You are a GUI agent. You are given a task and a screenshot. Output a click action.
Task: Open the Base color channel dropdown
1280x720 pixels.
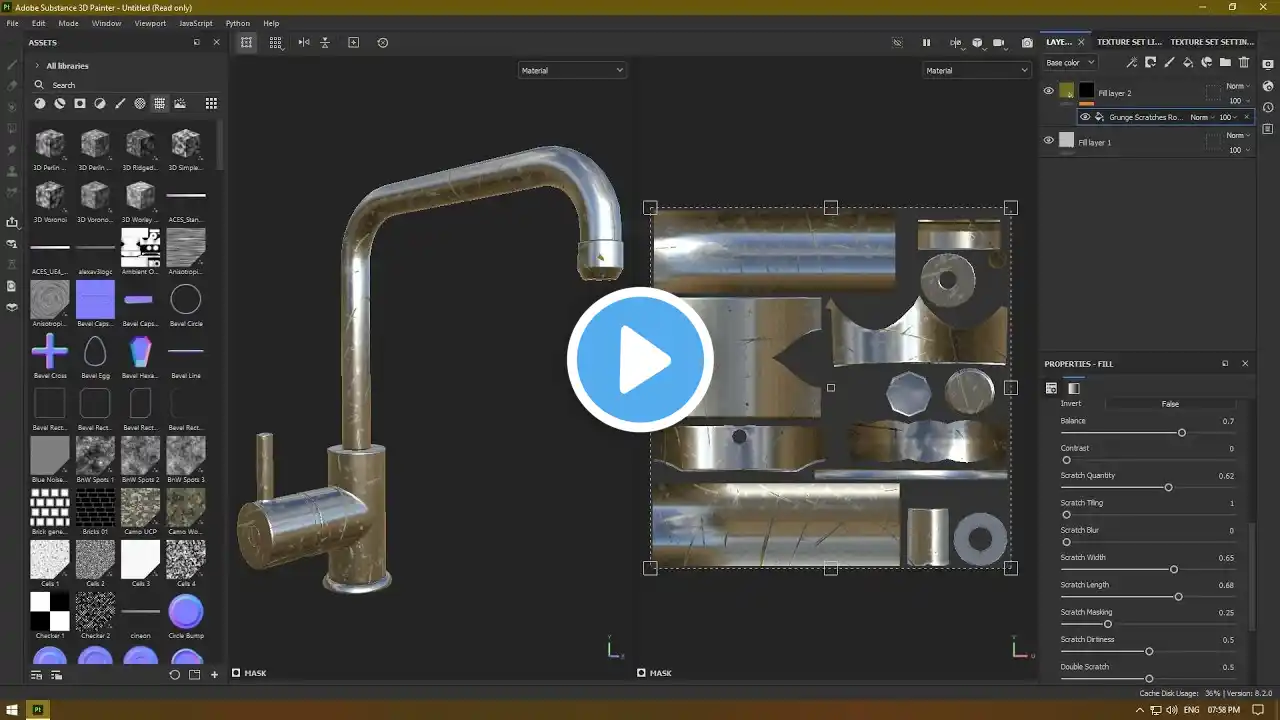[1070, 62]
